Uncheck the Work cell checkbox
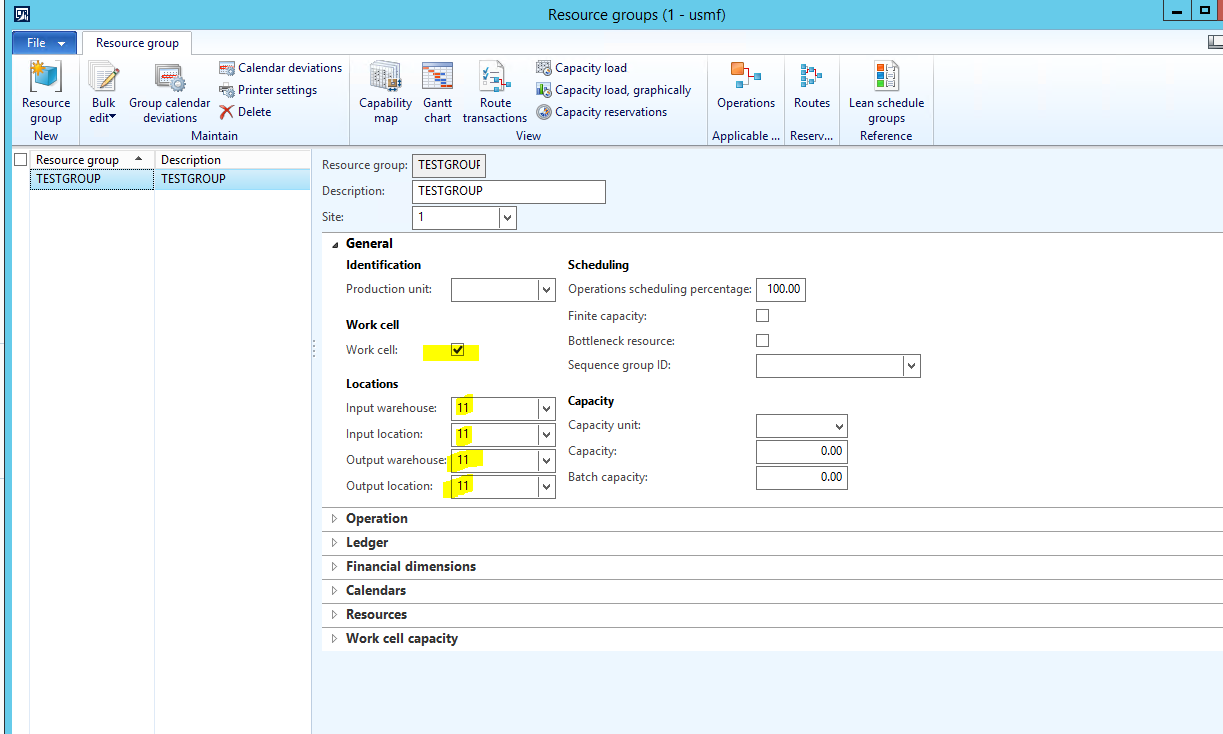 458,350
